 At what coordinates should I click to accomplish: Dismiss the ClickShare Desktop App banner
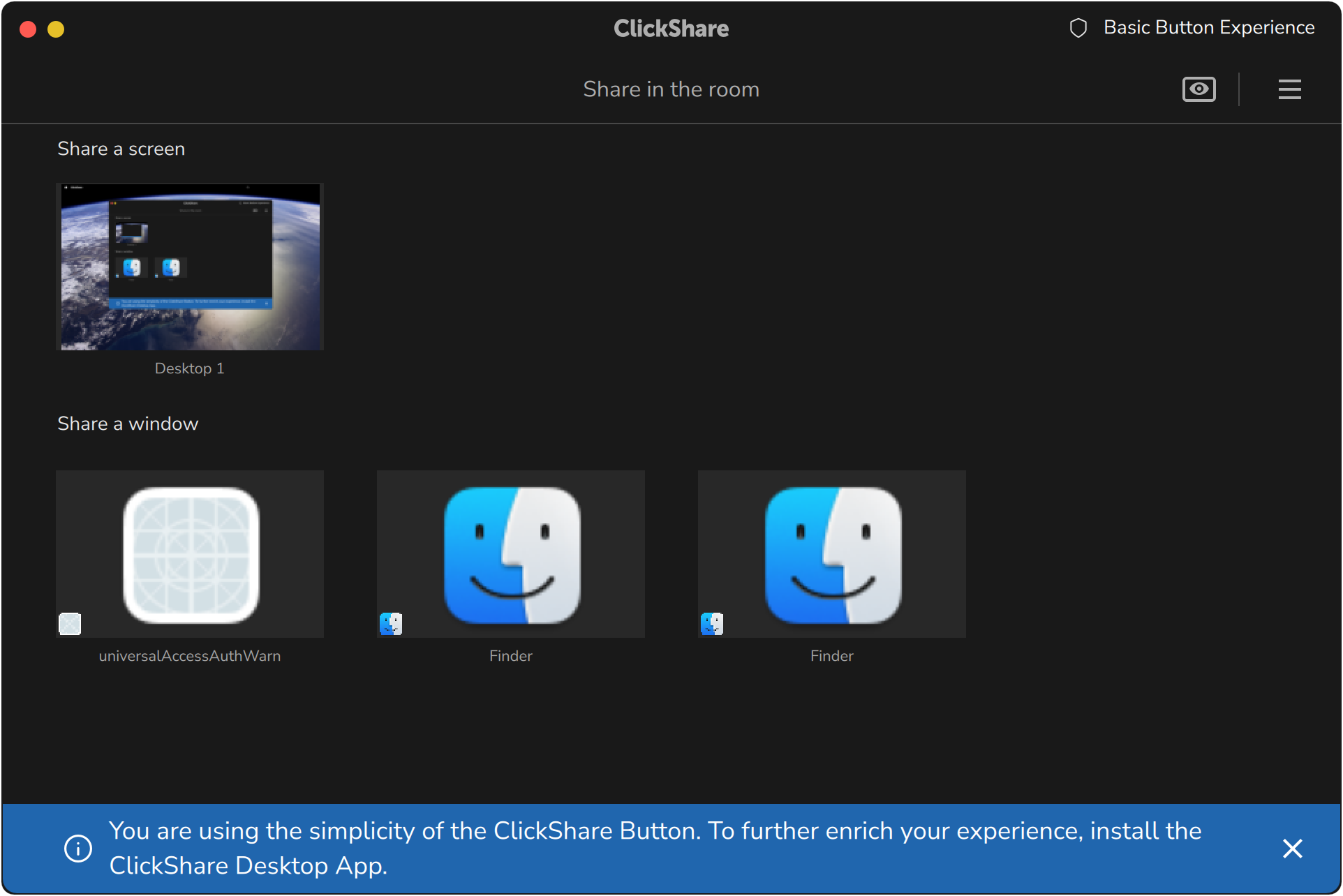pyautogui.click(x=1292, y=848)
